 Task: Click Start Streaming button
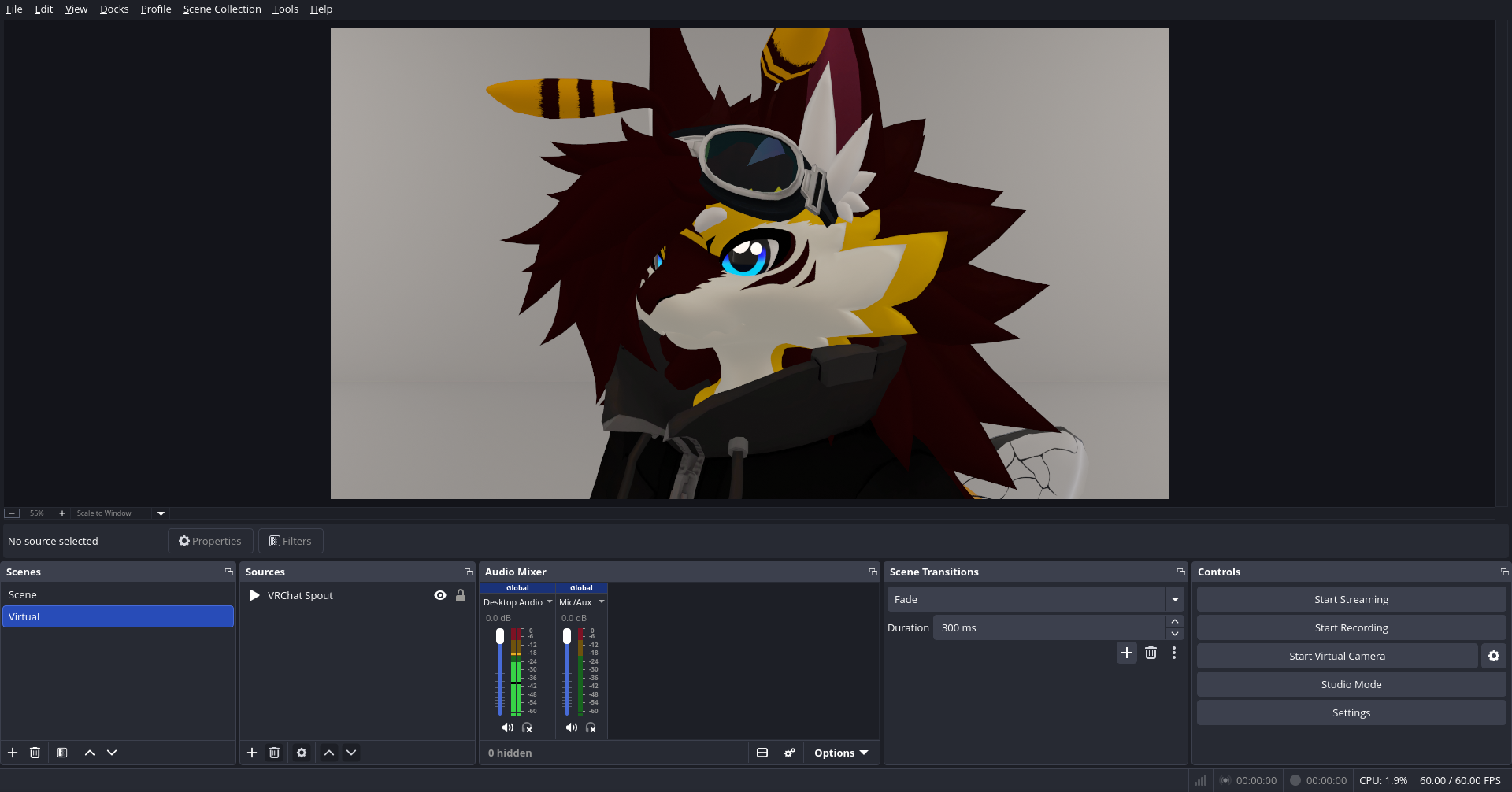point(1351,599)
